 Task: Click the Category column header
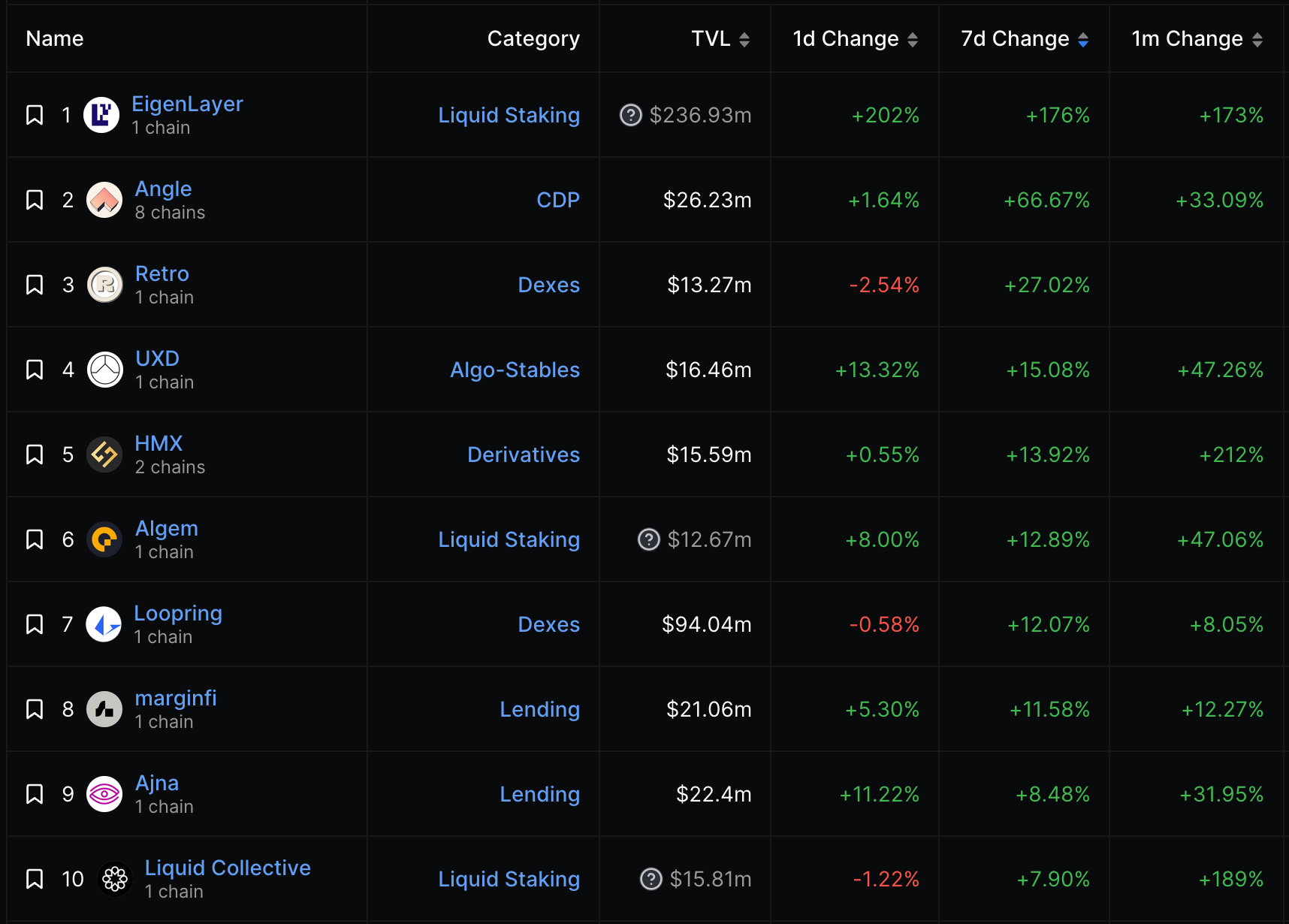coord(533,39)
